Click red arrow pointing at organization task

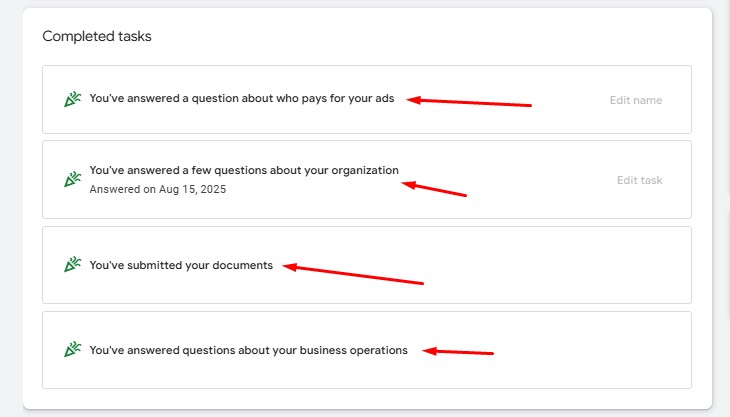pos(434,188)
